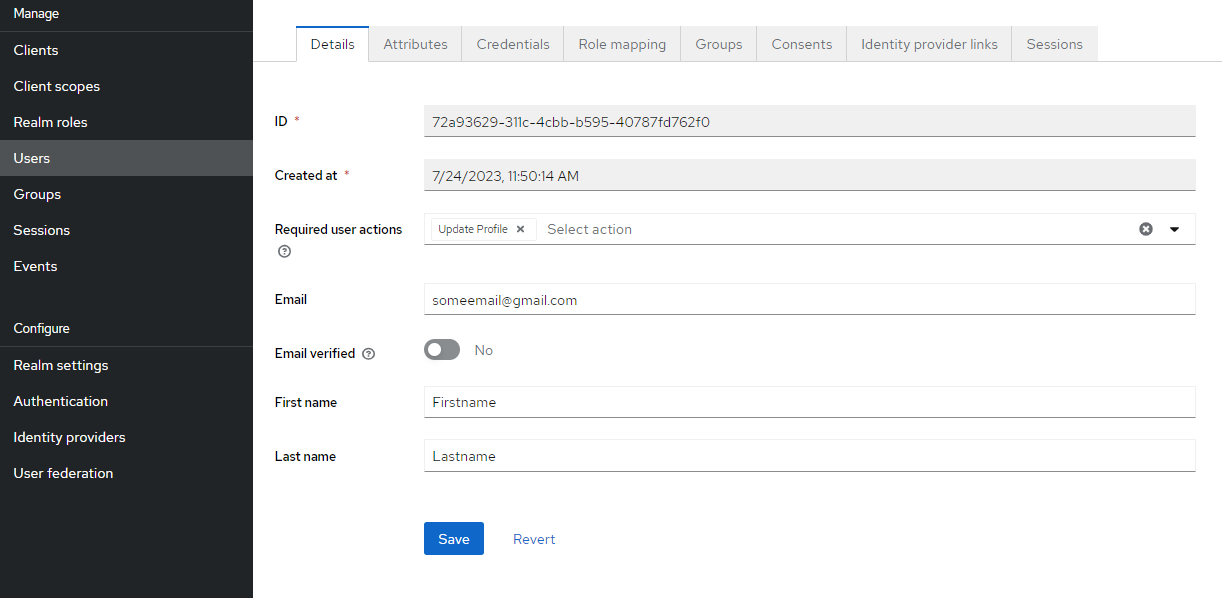The height and width of the screenshot is (598, 1222).
Task: Switch to the Attributes tab
Action: tap(414, 43)
